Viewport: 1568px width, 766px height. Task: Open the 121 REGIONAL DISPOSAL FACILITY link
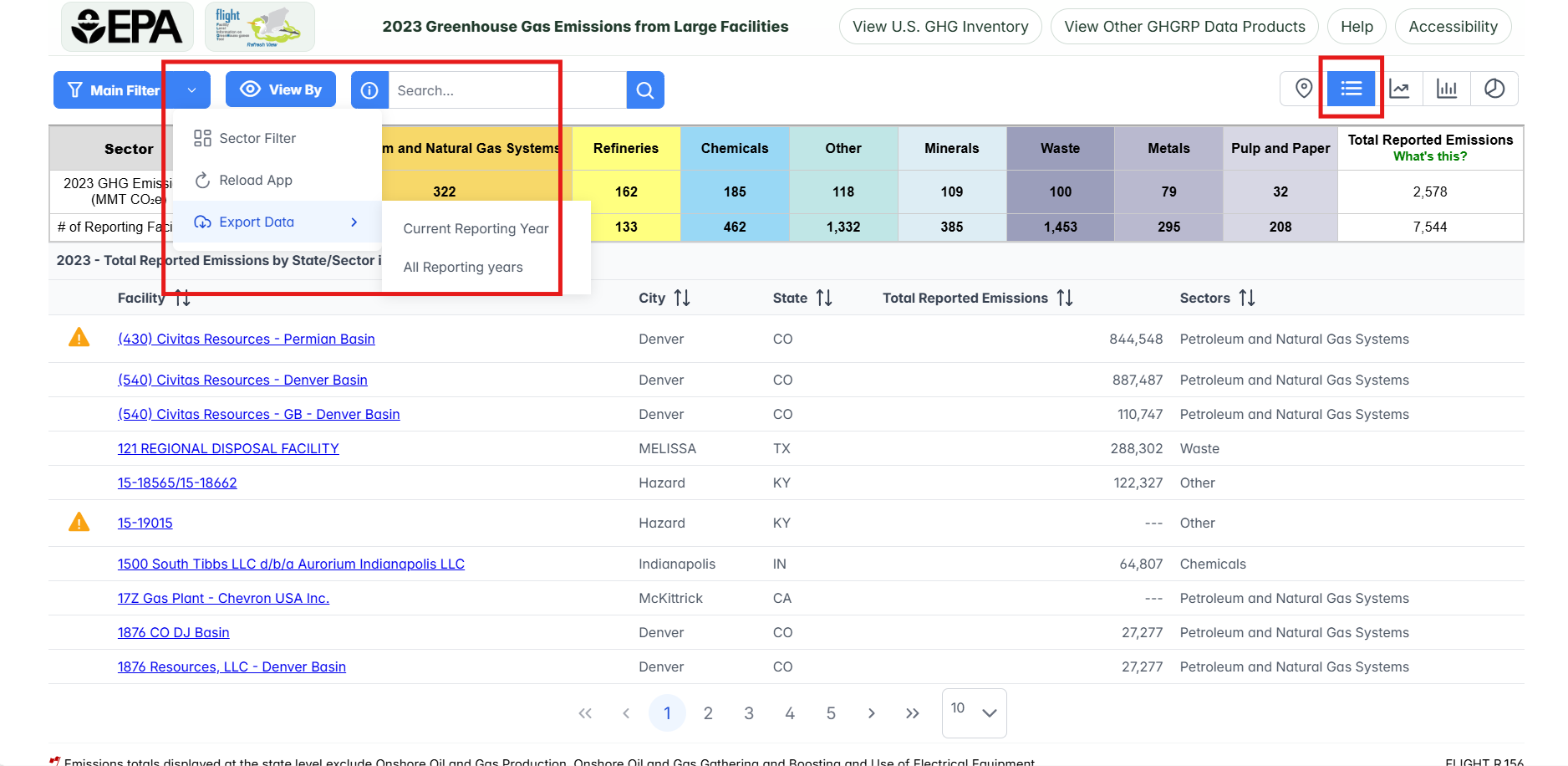tap(227, 448)
